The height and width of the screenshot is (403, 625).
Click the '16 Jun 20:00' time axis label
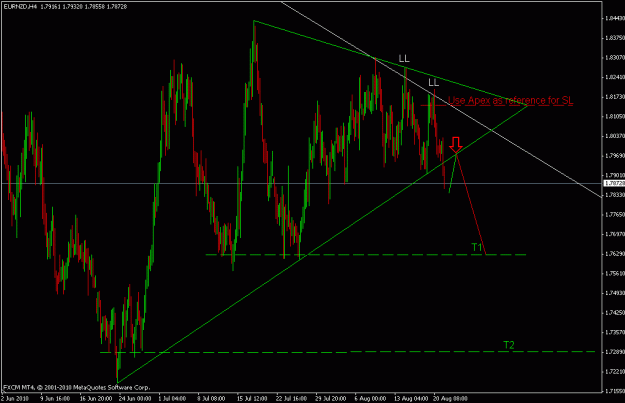94,398
